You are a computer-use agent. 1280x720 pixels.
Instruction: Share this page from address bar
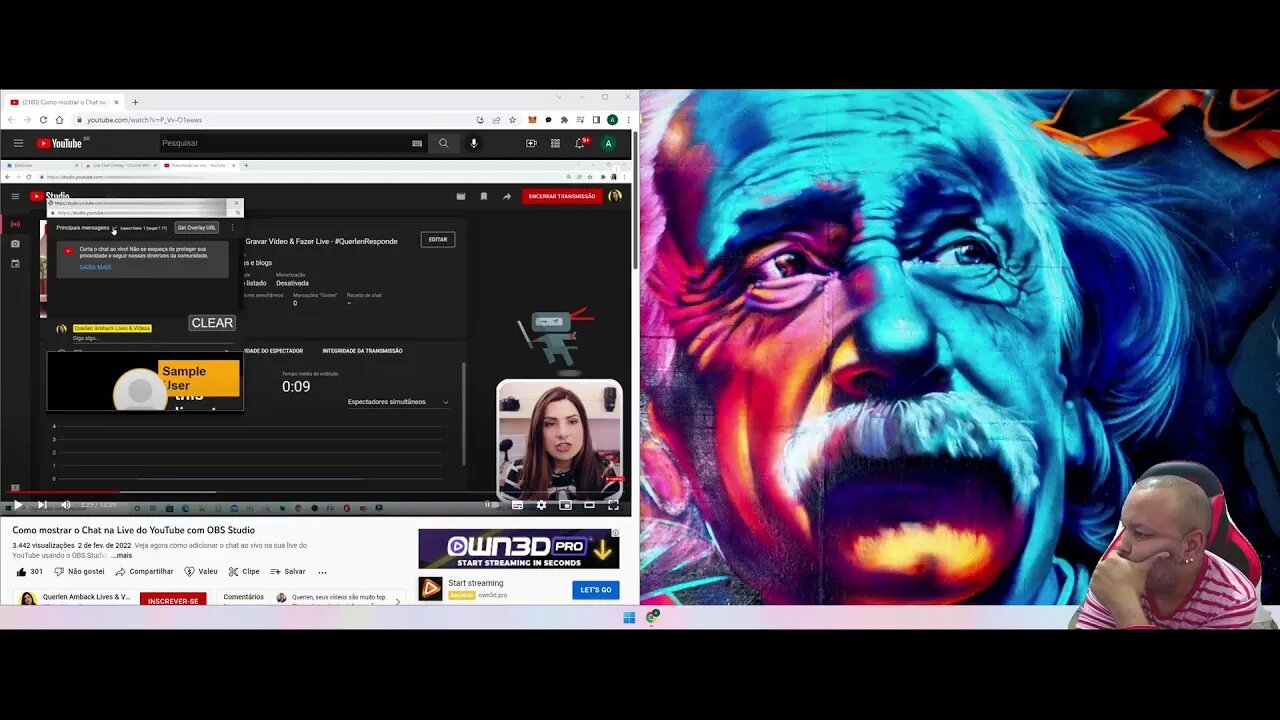496,120
